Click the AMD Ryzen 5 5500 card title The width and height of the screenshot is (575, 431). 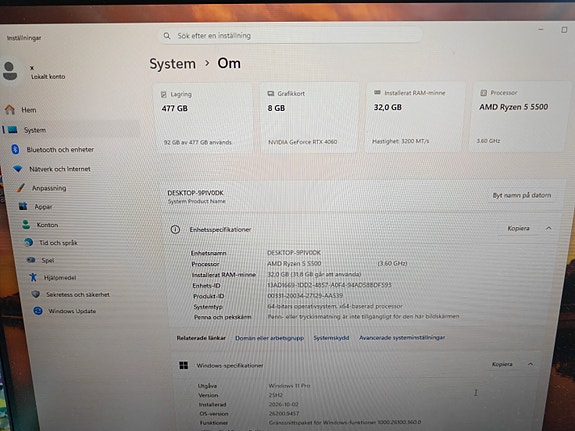[x=513, y=107]
